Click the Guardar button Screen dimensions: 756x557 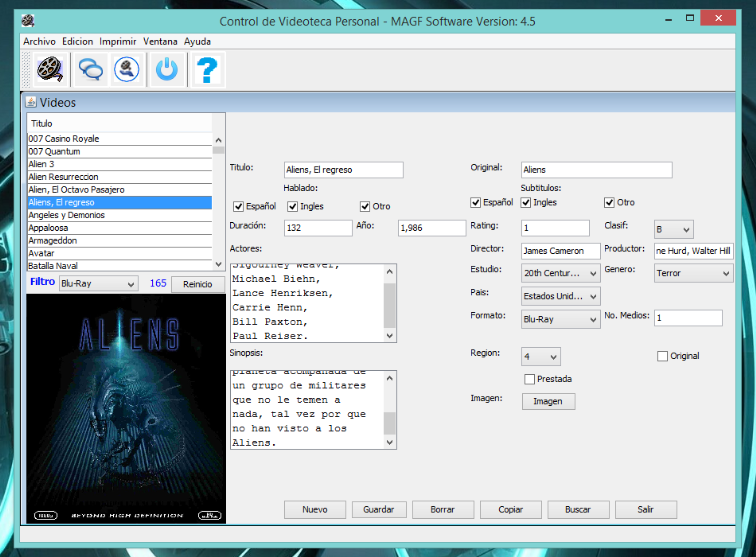coord(379,509)
